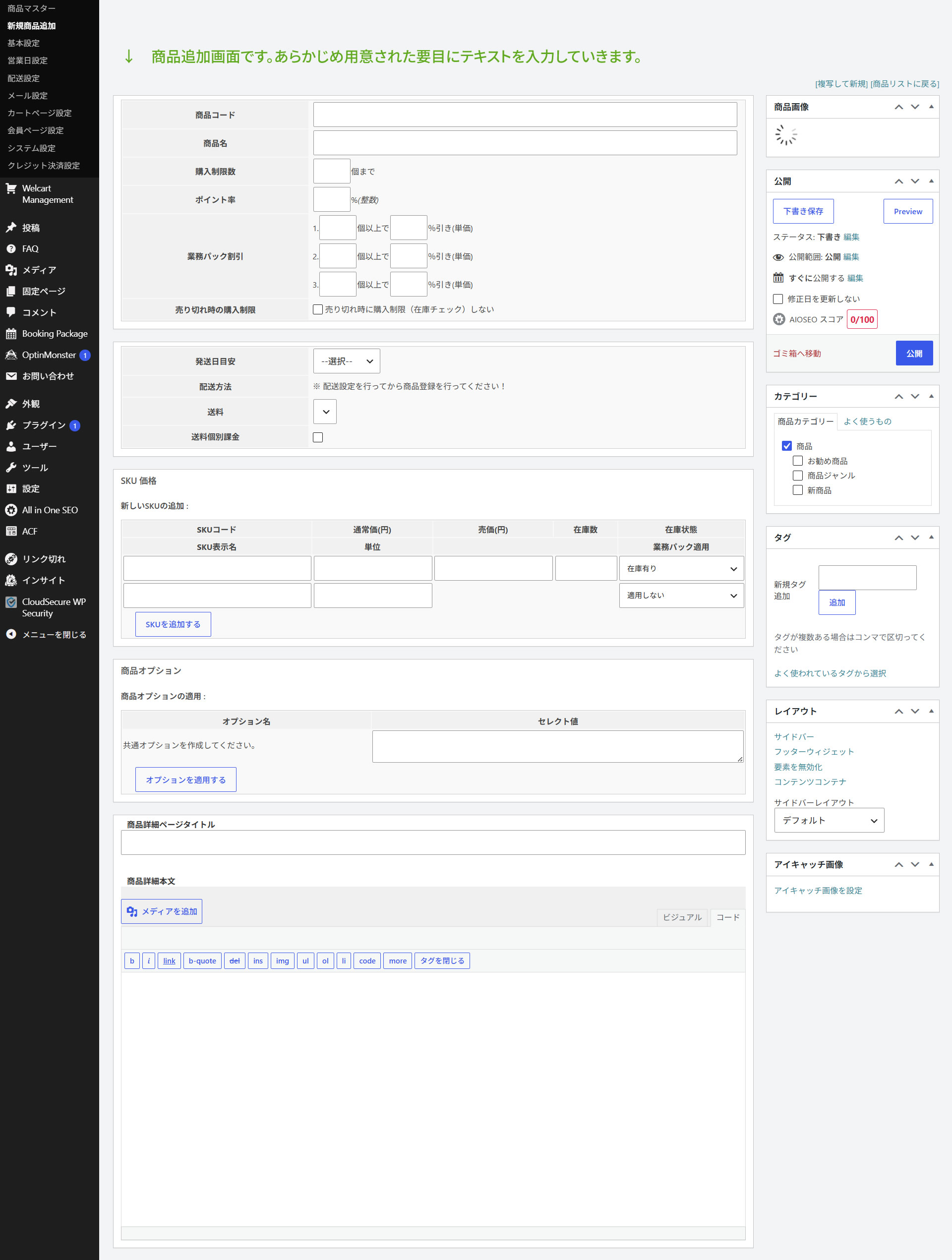Open サイドバーレイアウト デフォルト dropdown
Image resolution: width=952 pixels, height=1260 pixels.
829,820
